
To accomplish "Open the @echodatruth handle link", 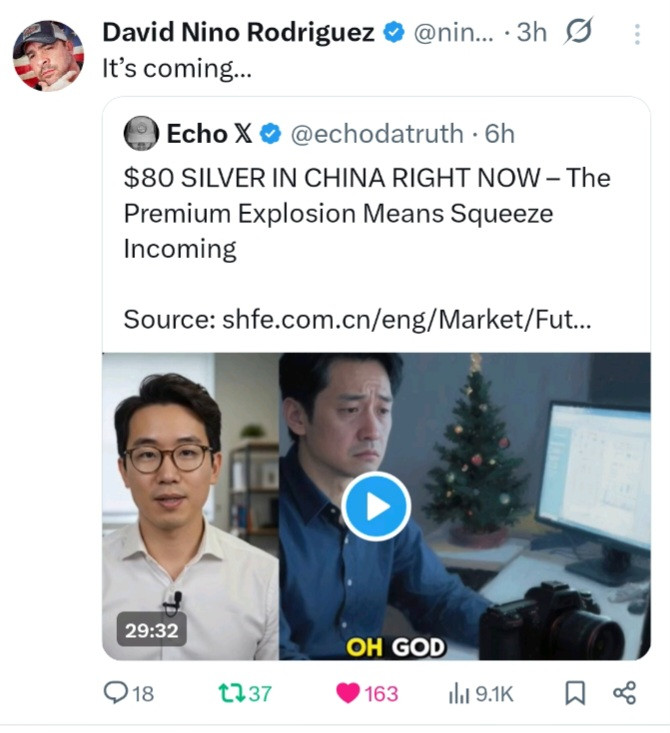I will 377,134.
